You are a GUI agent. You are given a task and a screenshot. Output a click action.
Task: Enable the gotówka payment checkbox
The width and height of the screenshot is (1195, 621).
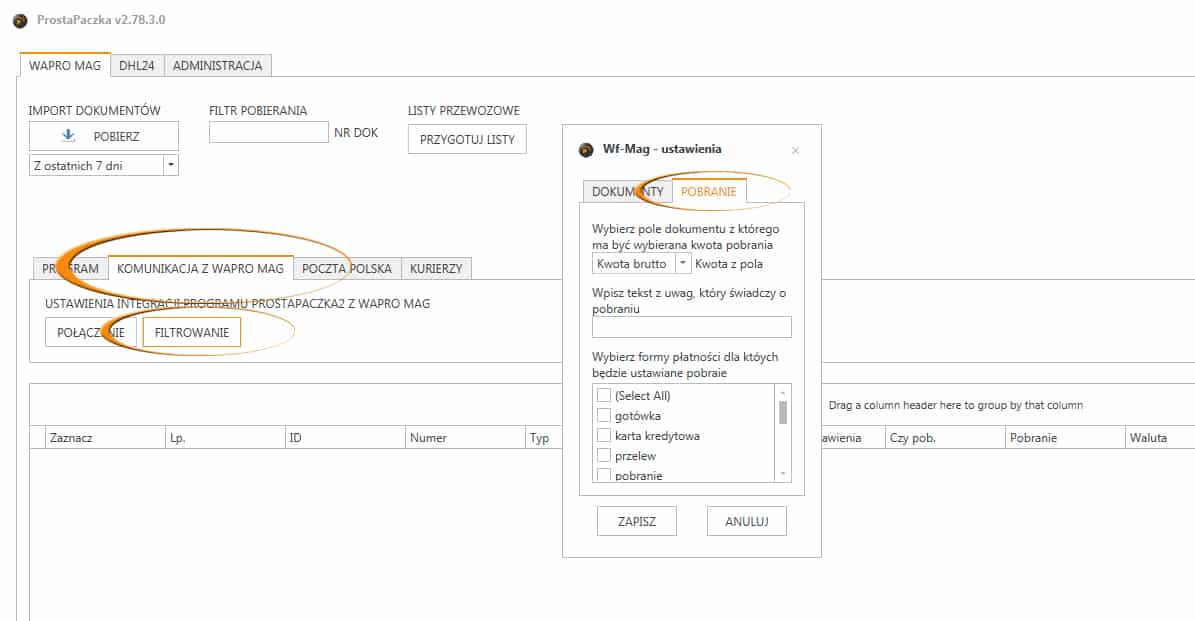tap(604, 415)
